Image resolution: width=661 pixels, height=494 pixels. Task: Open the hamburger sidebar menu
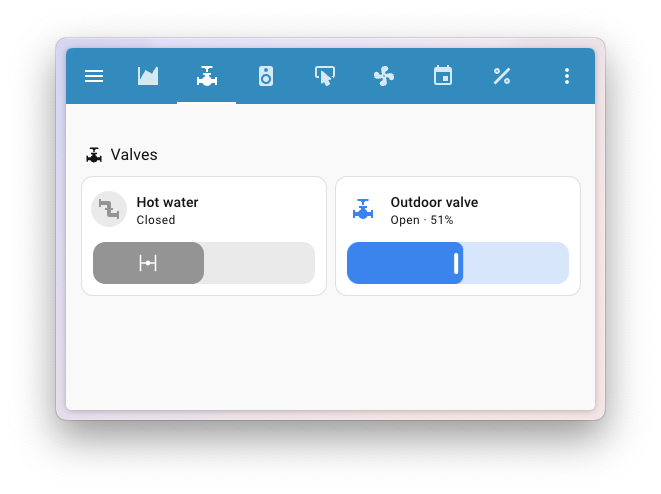[x=94, y=76]
